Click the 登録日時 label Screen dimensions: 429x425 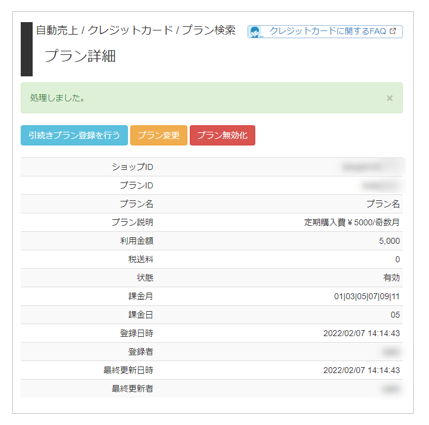[x=137, y=333]
